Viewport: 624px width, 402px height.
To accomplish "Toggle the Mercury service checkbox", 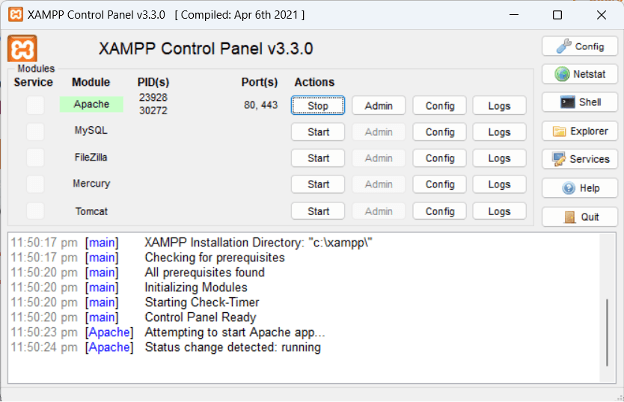I will click(x=35, y=184).
